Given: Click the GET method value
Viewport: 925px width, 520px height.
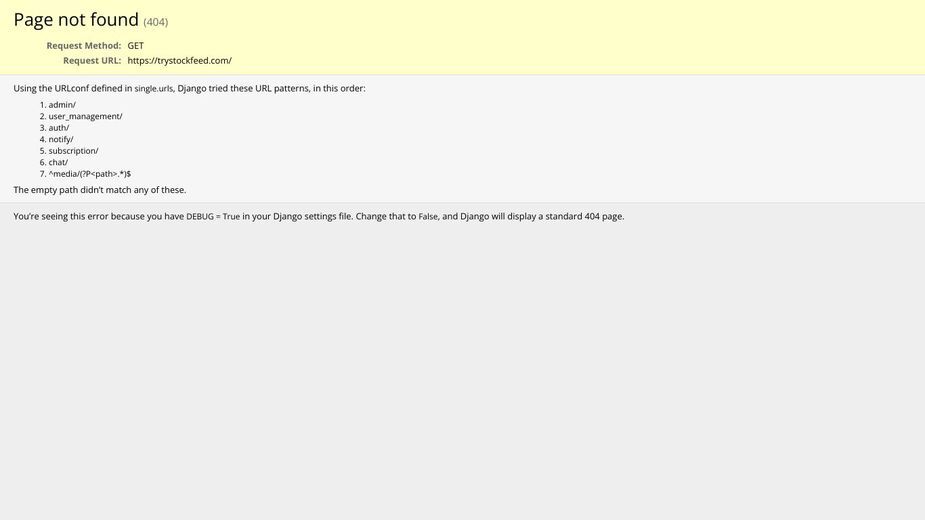Looking at the screenshot, I should [136, 45].
